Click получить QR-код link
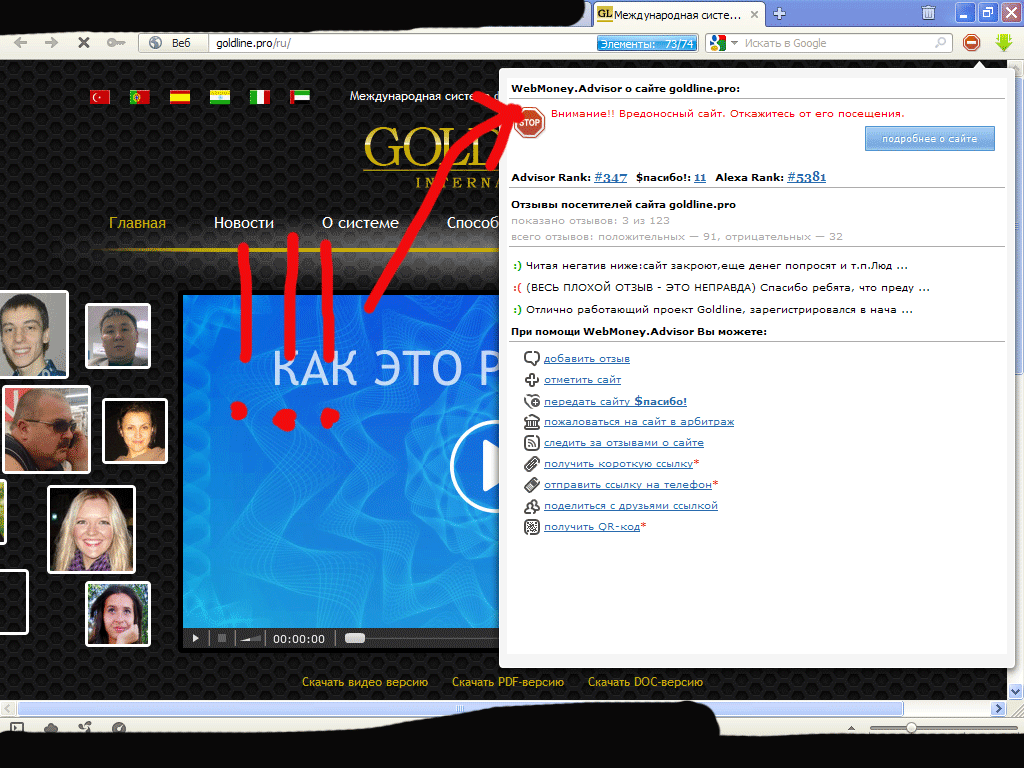This screenshot has width=1024, height=768. click(x=592, y=526)
